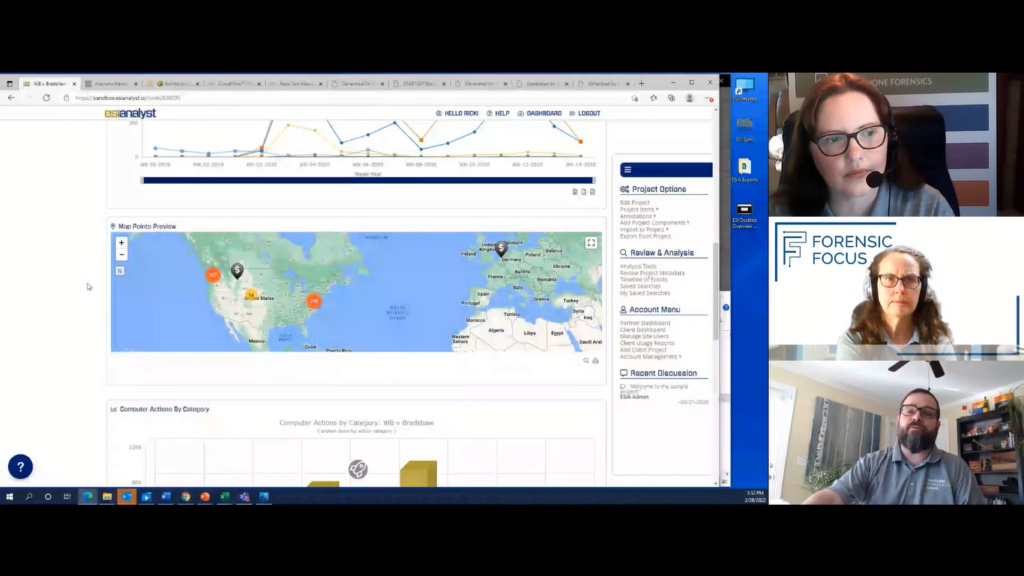The image size is (1024, 576).
Task: Click the browser favorites star icon
Action: point(654,98)
